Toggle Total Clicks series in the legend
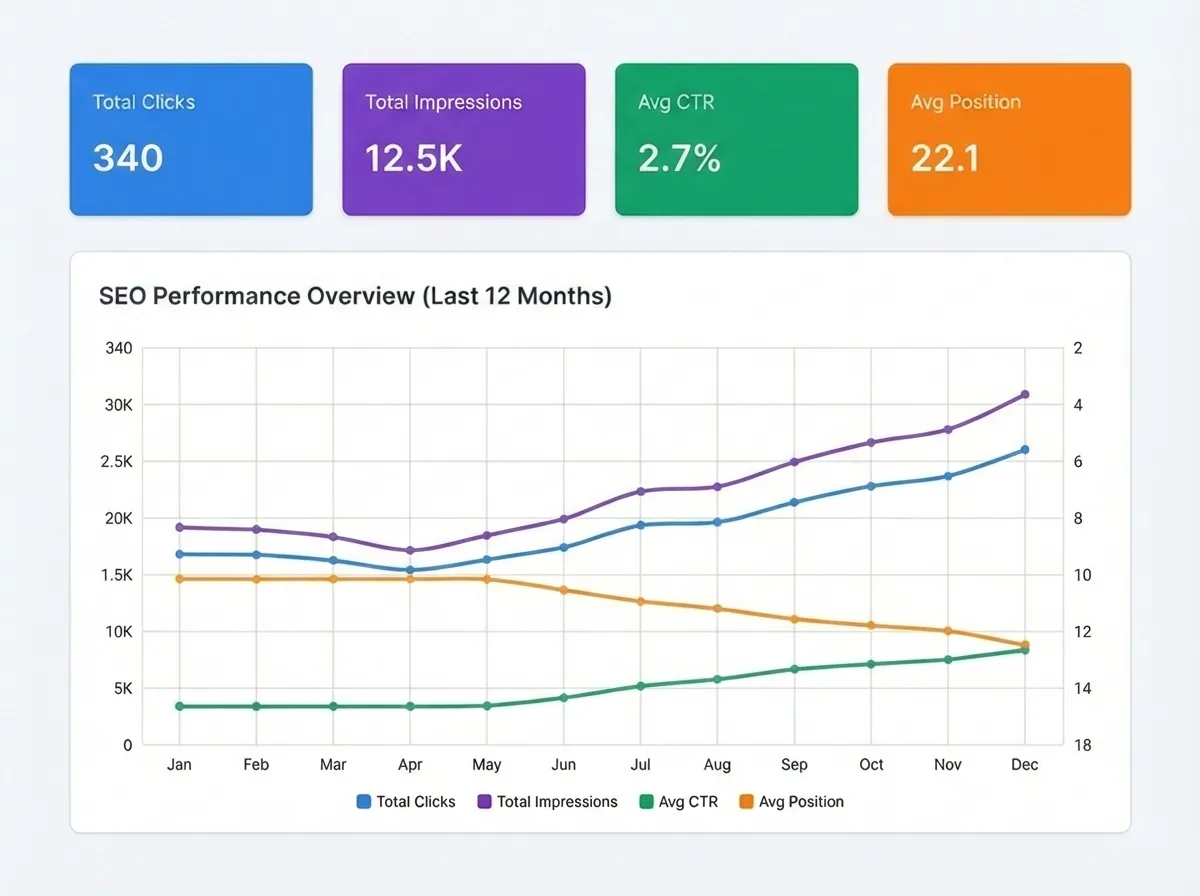 pos(406,801)
